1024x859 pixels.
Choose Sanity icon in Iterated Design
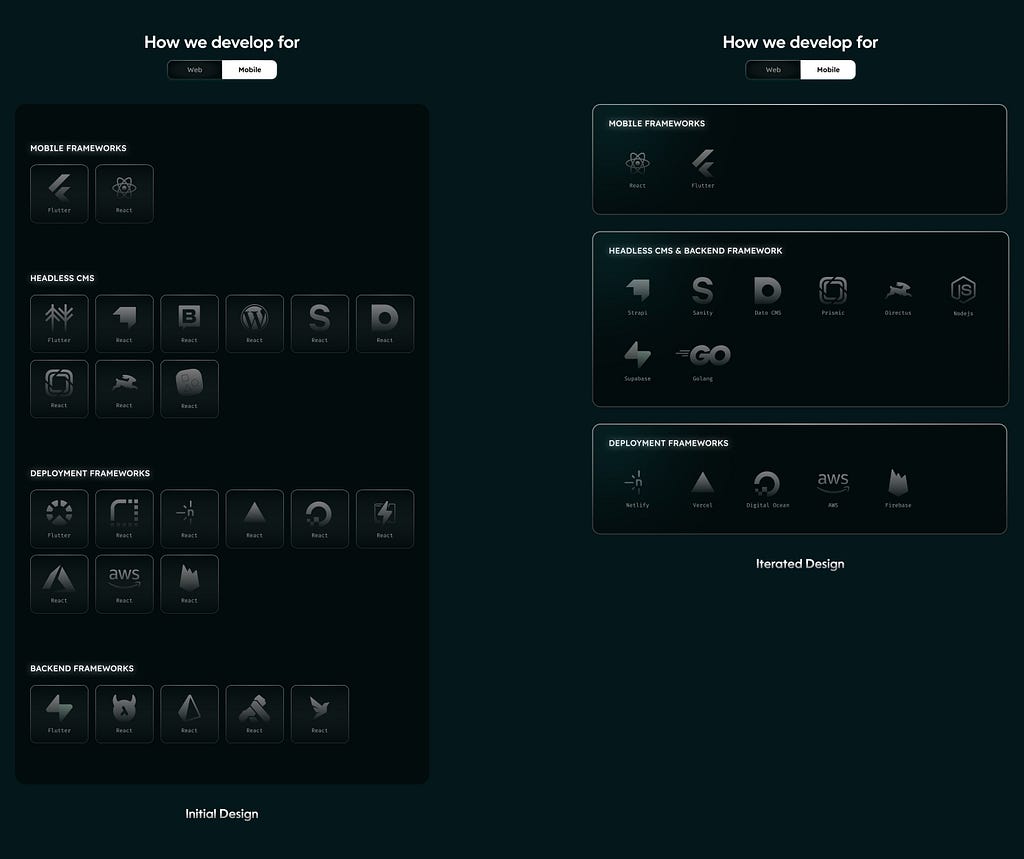[x=703, y=290]
